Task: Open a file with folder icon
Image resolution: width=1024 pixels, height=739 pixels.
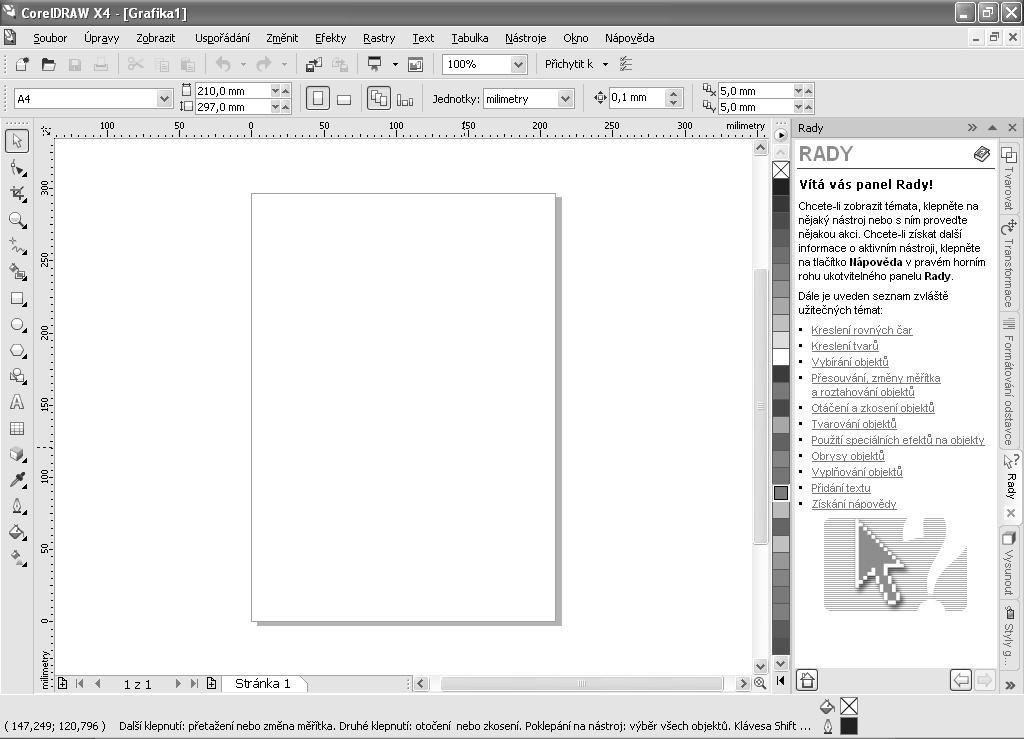Action: 48,64
